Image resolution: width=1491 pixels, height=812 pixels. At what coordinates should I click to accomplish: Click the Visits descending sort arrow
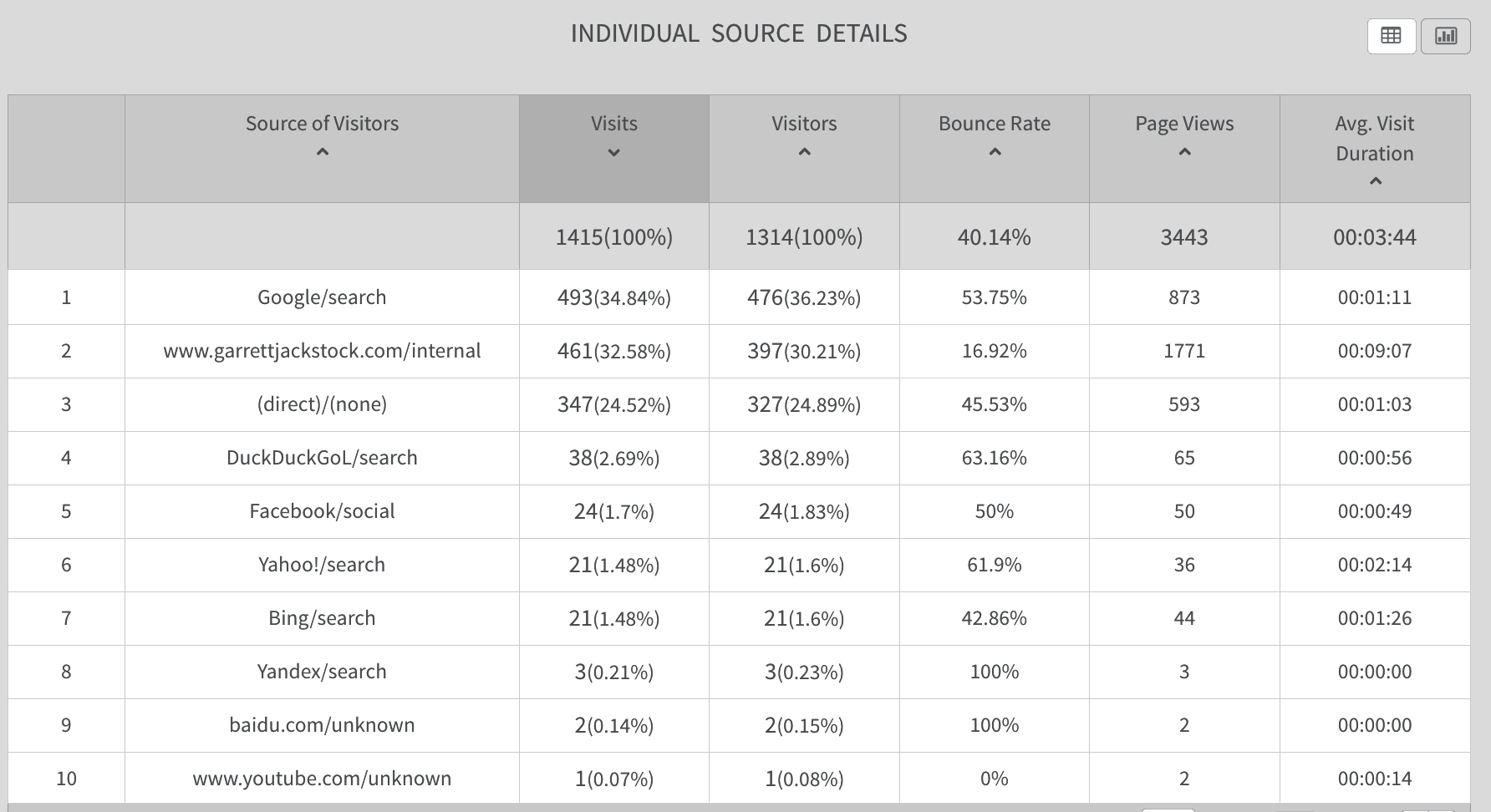pos(614,153)
